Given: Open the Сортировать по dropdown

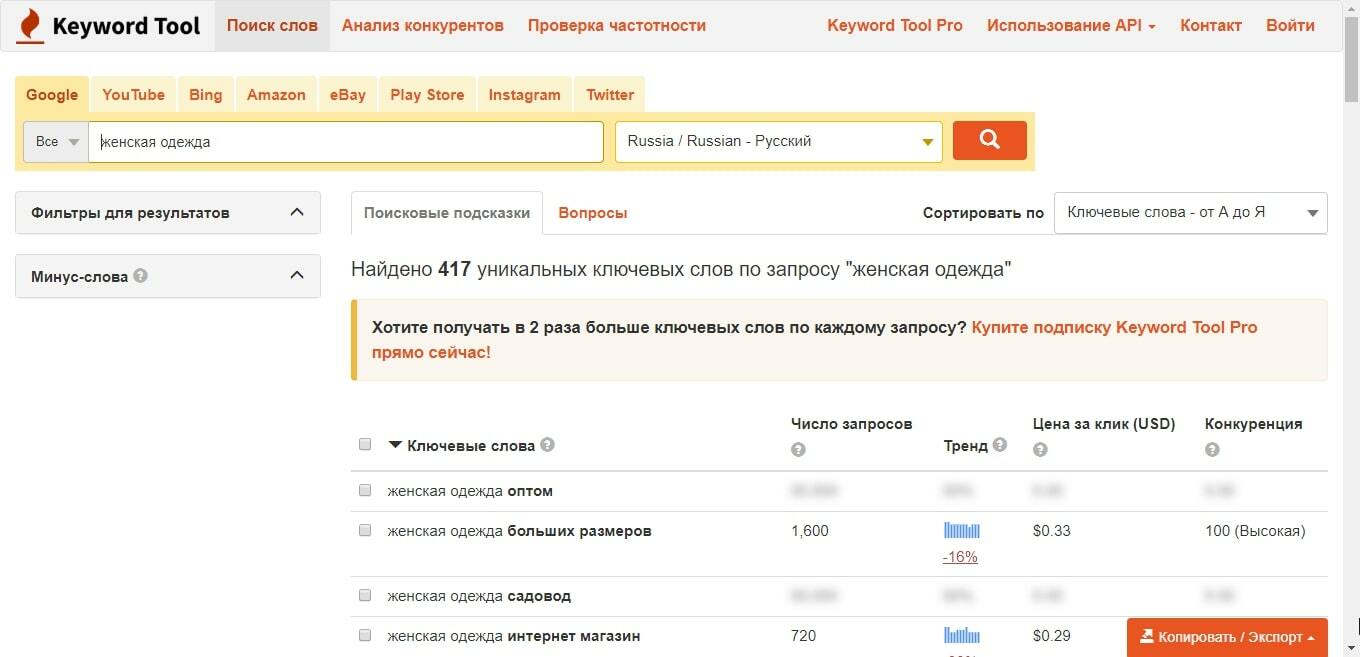Looking at the screenshot, I should pos(1191,213).
